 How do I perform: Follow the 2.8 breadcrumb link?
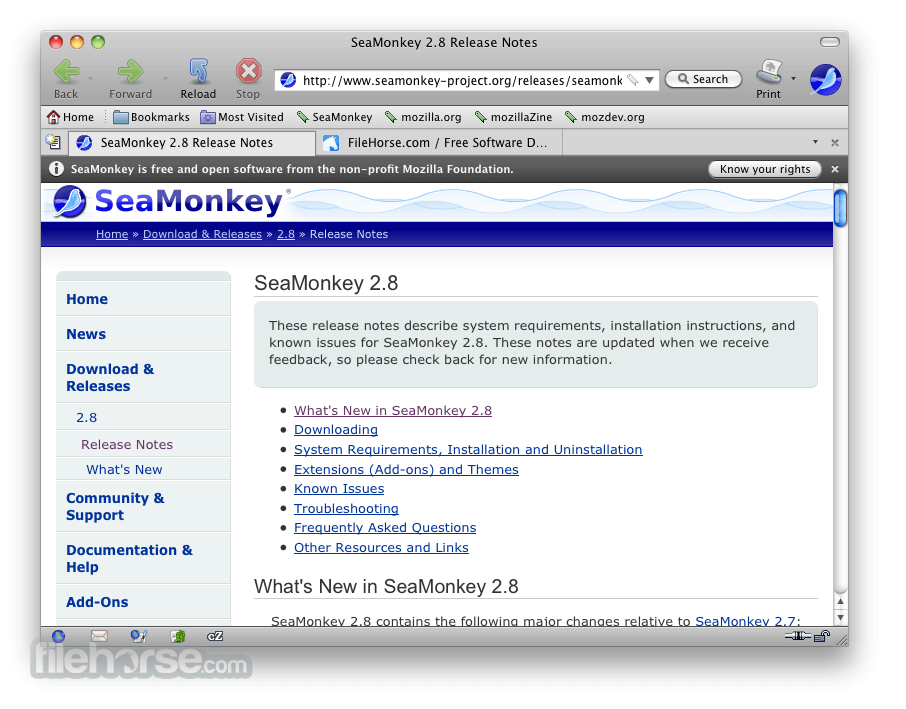[x=285, y=234]
